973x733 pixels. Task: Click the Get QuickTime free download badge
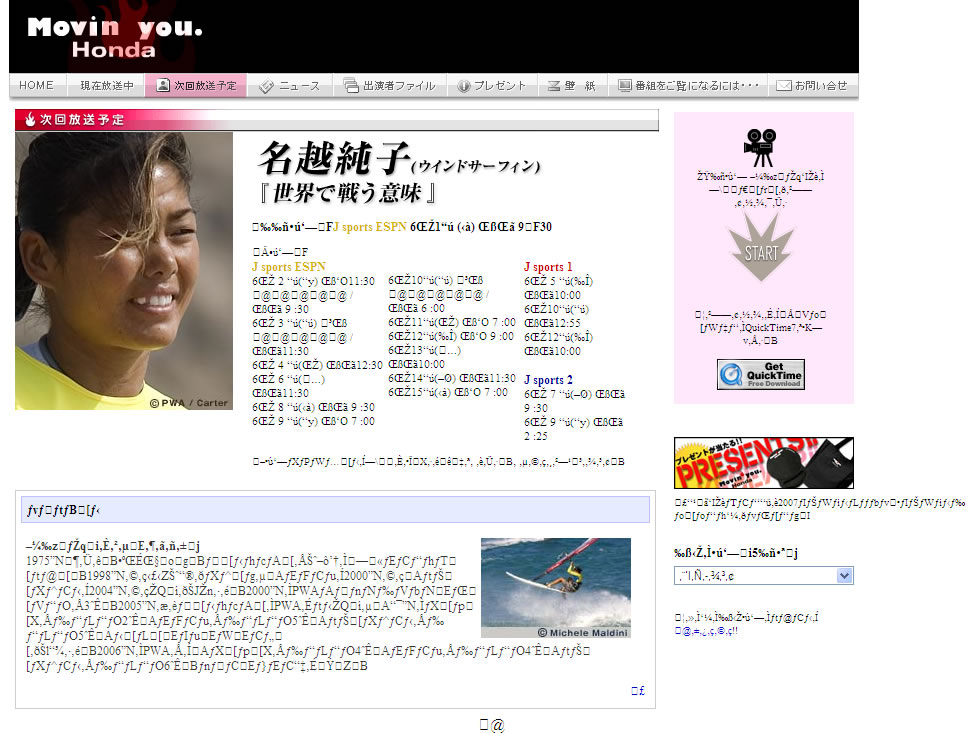pos(760,374)
